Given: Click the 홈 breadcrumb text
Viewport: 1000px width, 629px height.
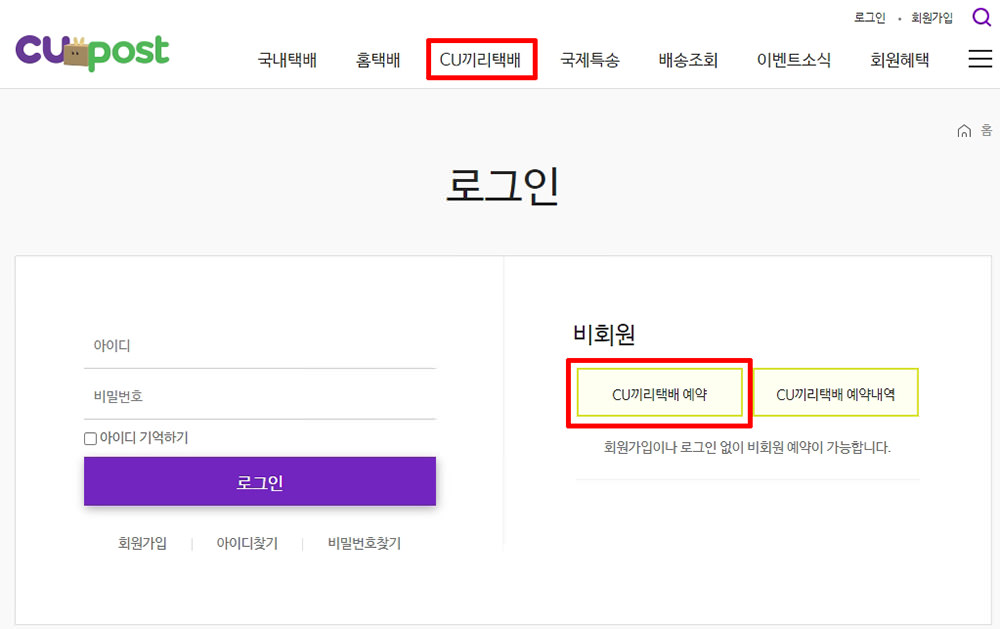Looking at the screenshot, I should pos(986,131).
